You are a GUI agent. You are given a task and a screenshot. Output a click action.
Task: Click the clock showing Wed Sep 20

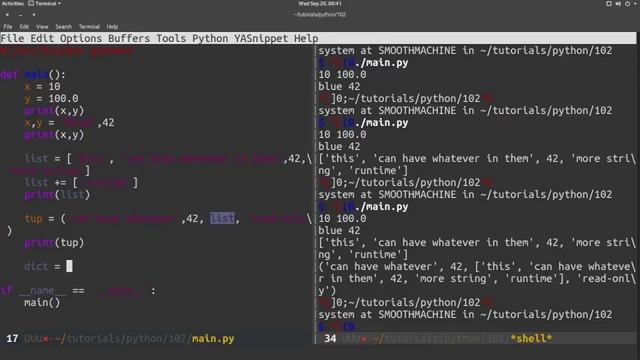point(320,4)
